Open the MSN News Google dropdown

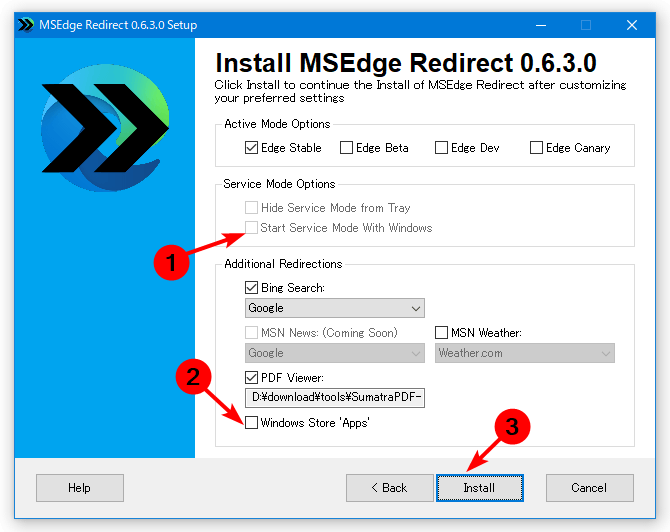click(x=335, y=353)
